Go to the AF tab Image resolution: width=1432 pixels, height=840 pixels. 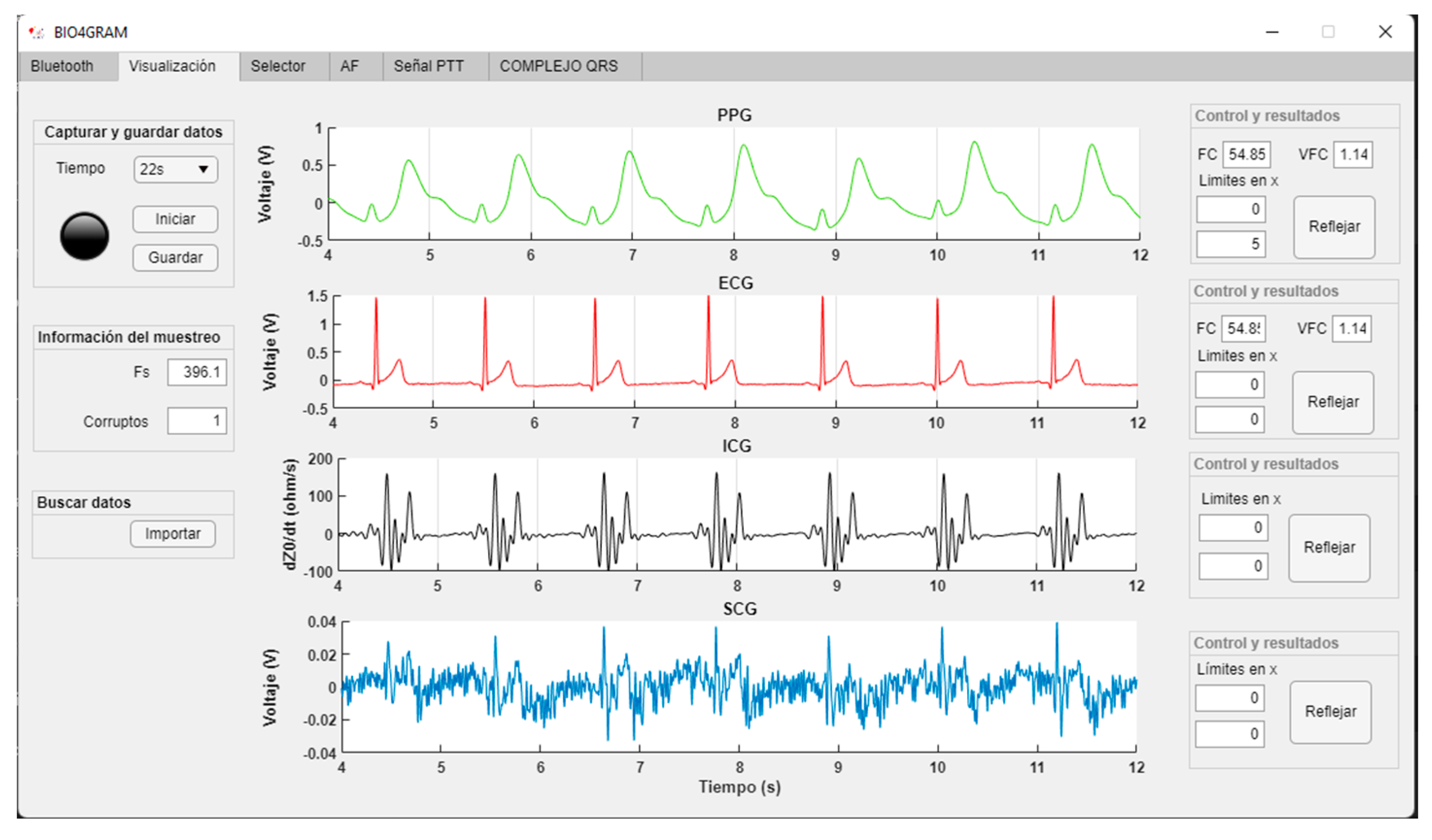tap(349, 66)
